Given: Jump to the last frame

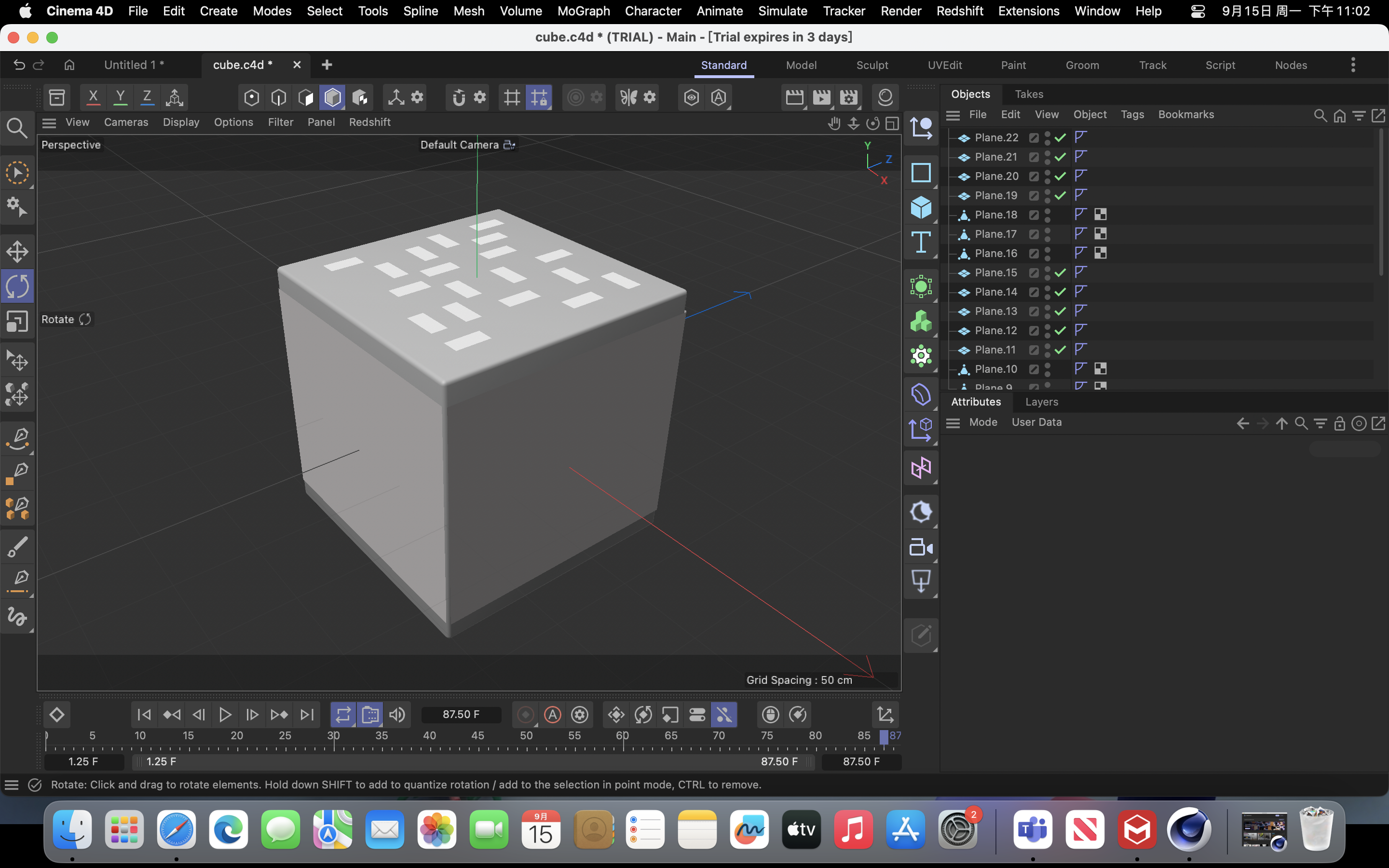Looking at the screenshot, I should tap(307, 714).
